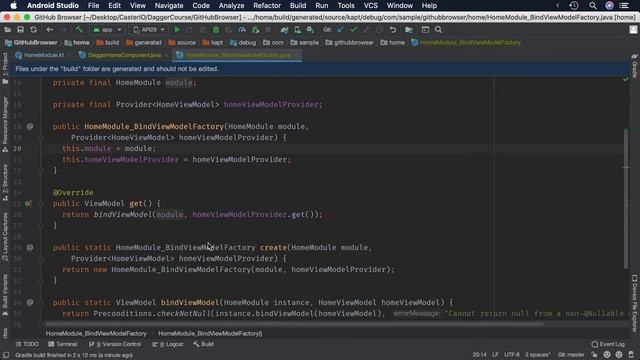This screenshot has height=360, width=640.
Task: Click the Sync/Reload from disk icon
Action: (33, 30)
